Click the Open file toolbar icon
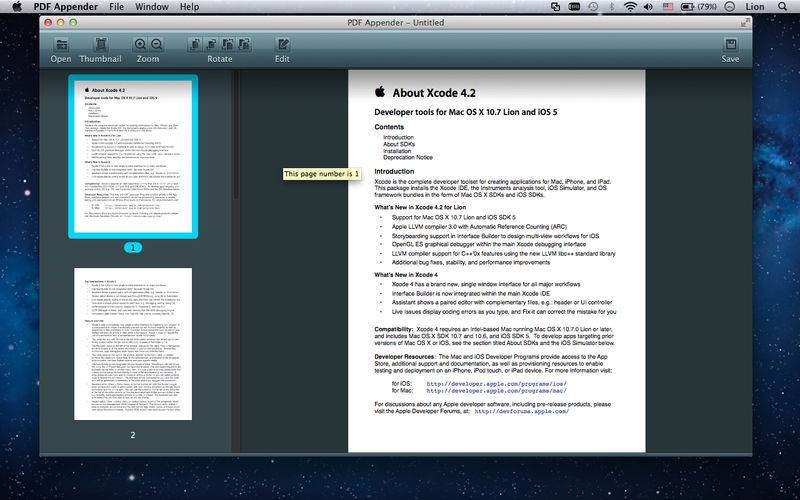The image size is (800, 500). click(60, 44)
